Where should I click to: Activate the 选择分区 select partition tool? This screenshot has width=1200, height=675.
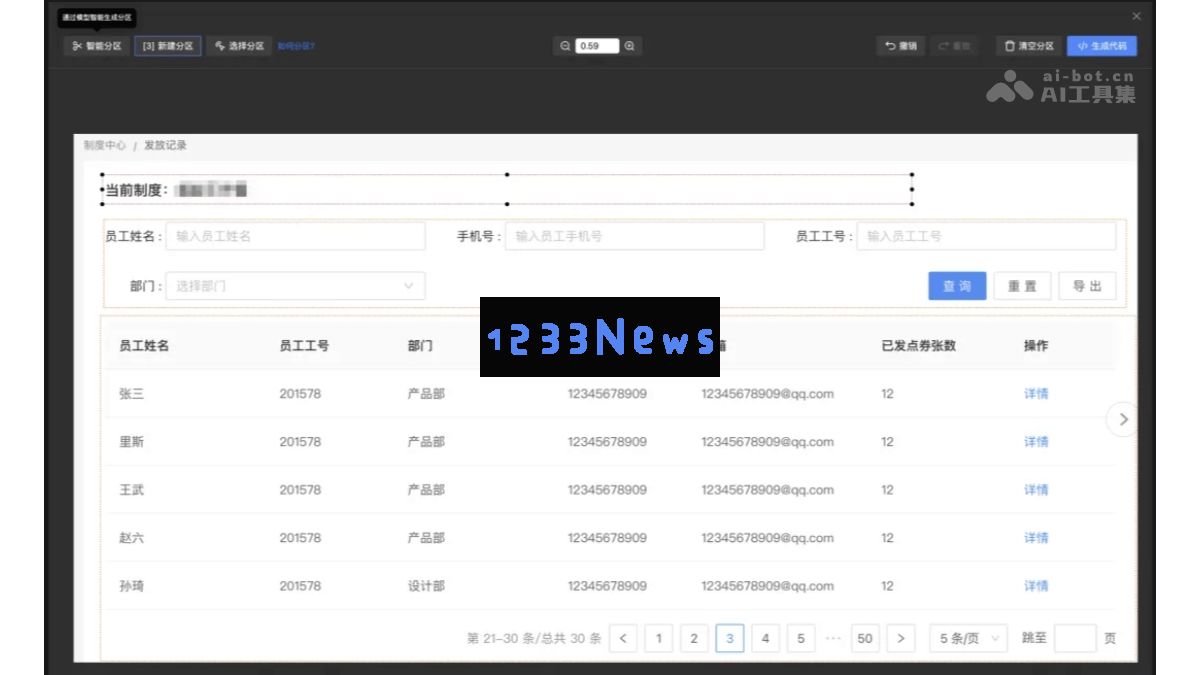point(240,46)
